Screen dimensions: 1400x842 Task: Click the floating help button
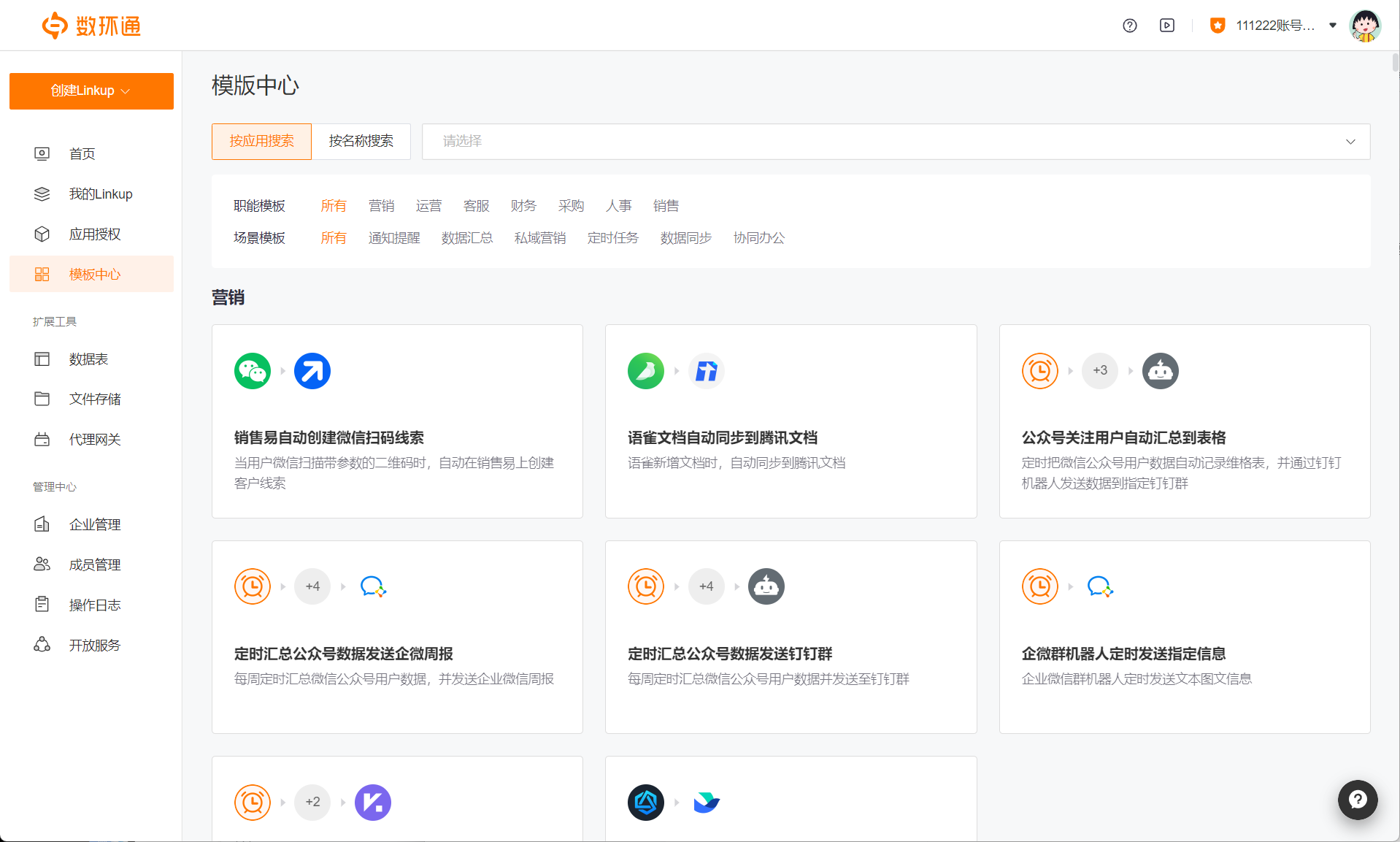pyautogui.click(x=1358, y=800)
